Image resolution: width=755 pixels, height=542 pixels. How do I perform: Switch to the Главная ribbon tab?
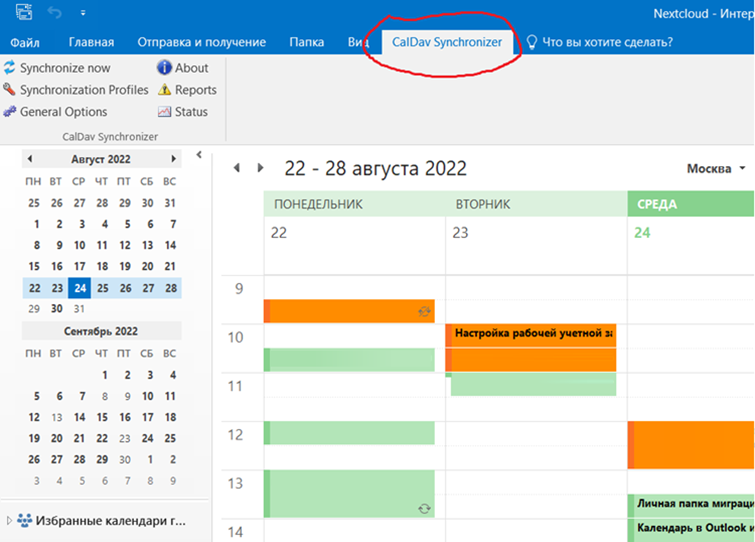point(91,42)
